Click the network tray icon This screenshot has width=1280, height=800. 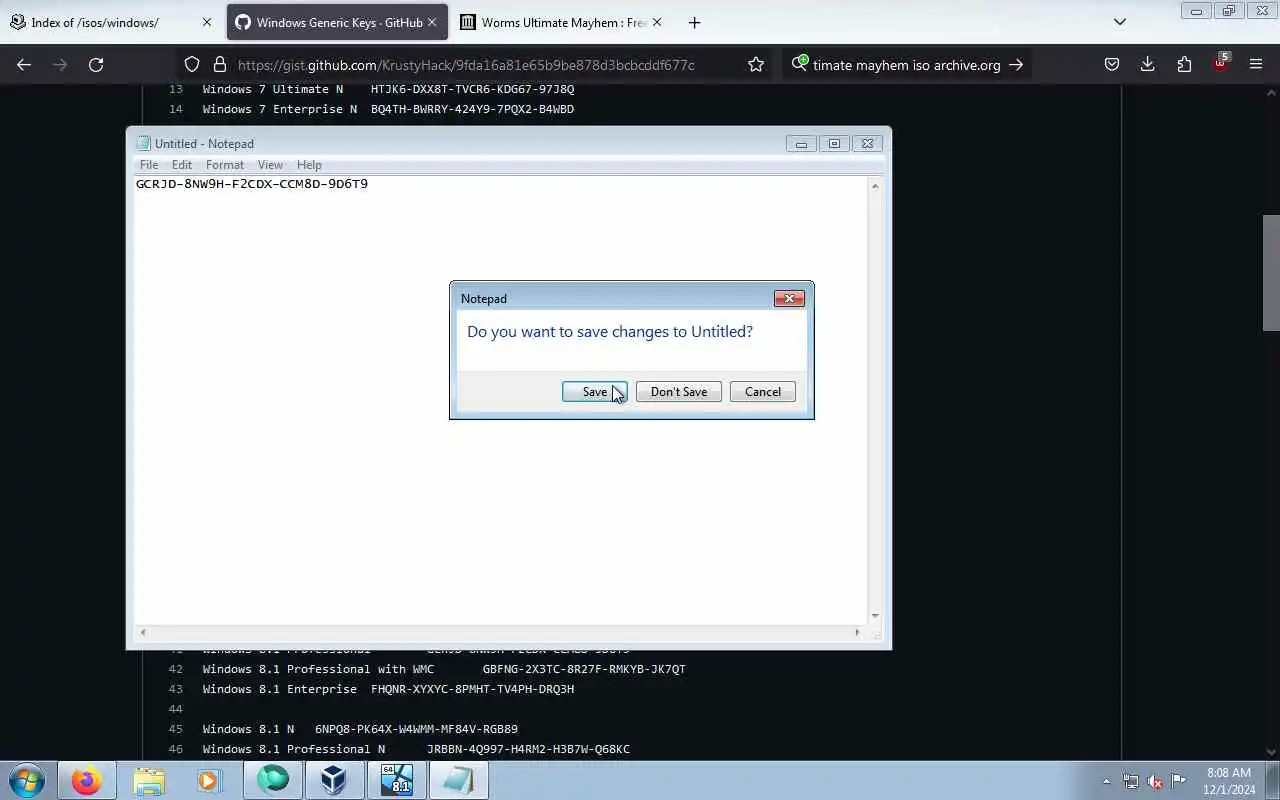pyautogui.click(x=1131, y=781)
